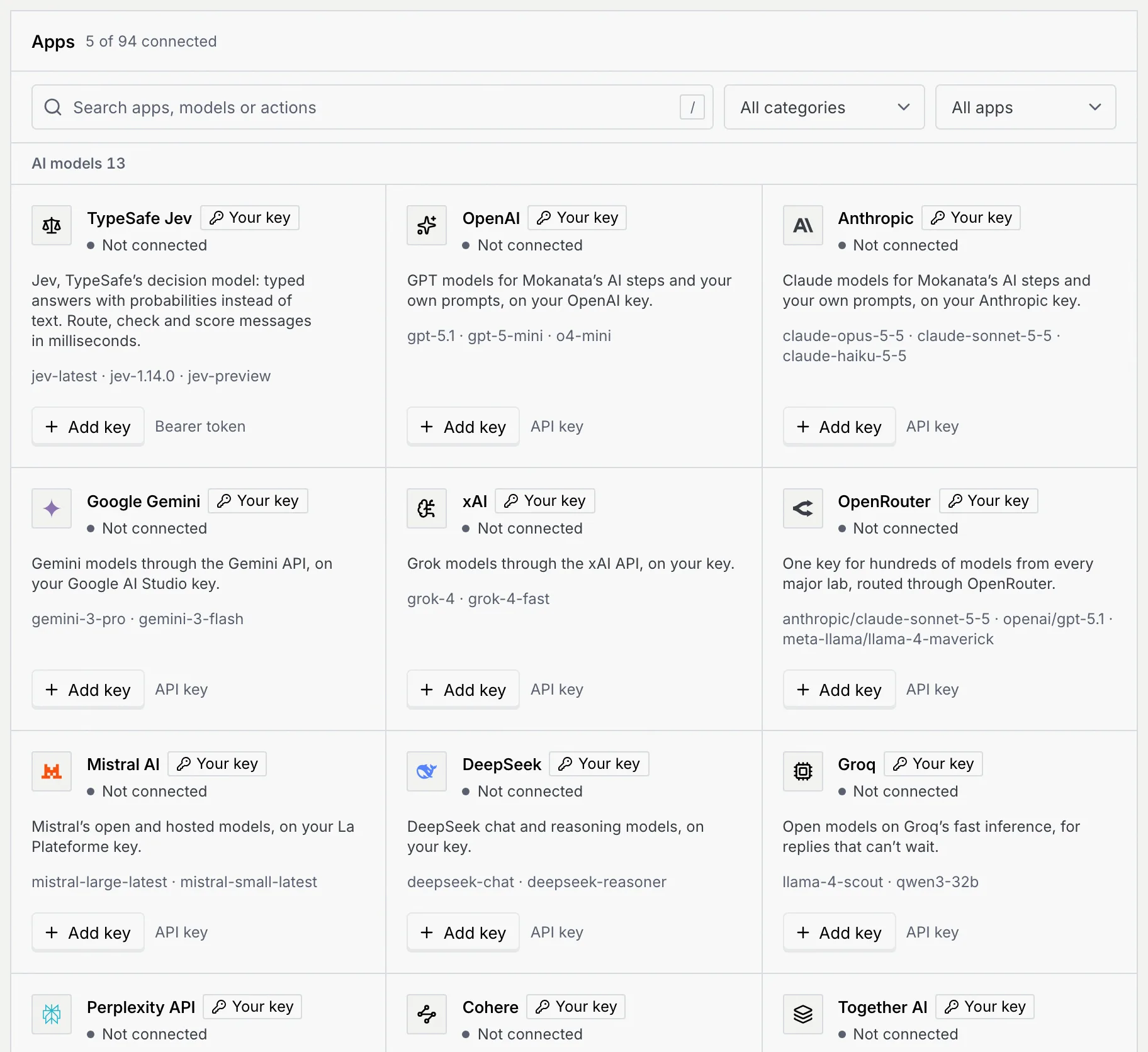1148x1052 pixels.
Task: Click the Perplexity API logo icon
Action: point(52,1014)
